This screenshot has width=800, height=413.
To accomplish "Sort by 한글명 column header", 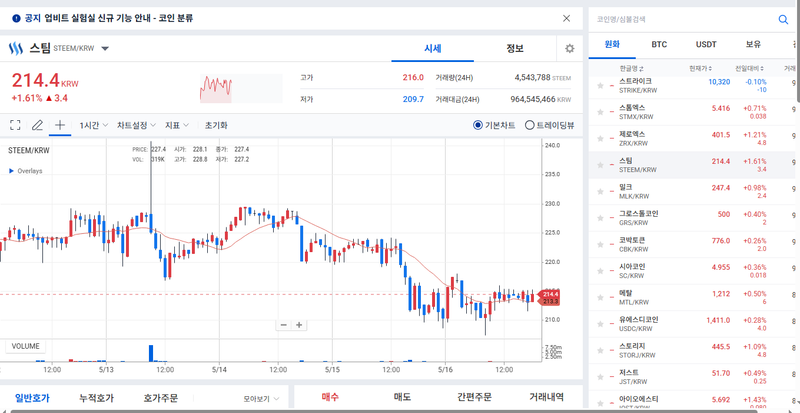I will 632,68.
